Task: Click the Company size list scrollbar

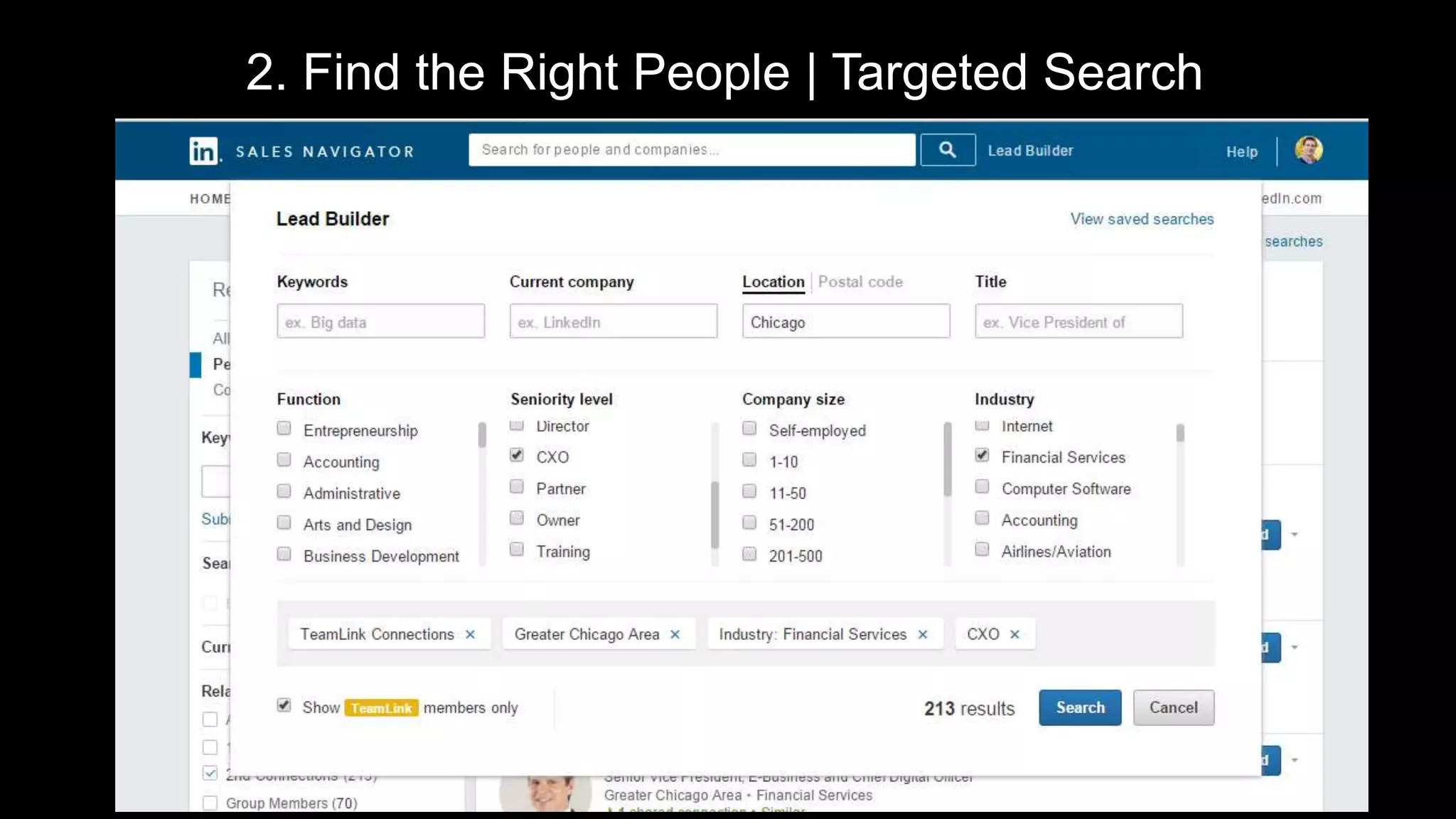Action: point(947,459)
